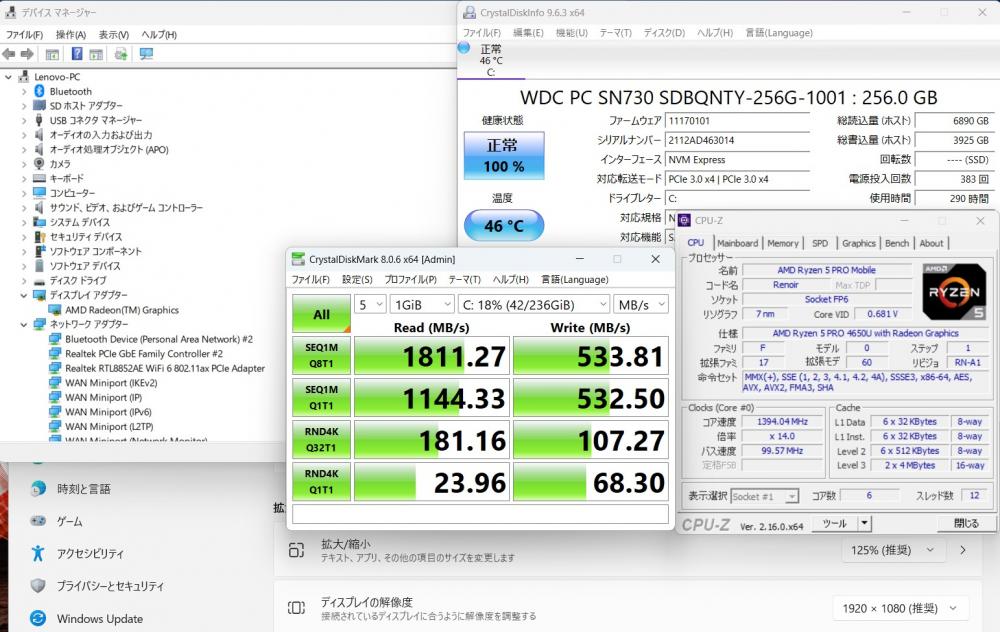Viewport: 1000px width, 632px height.
Task: Click the ツール button in CPU-Z
Action: [x=834, y=523]
